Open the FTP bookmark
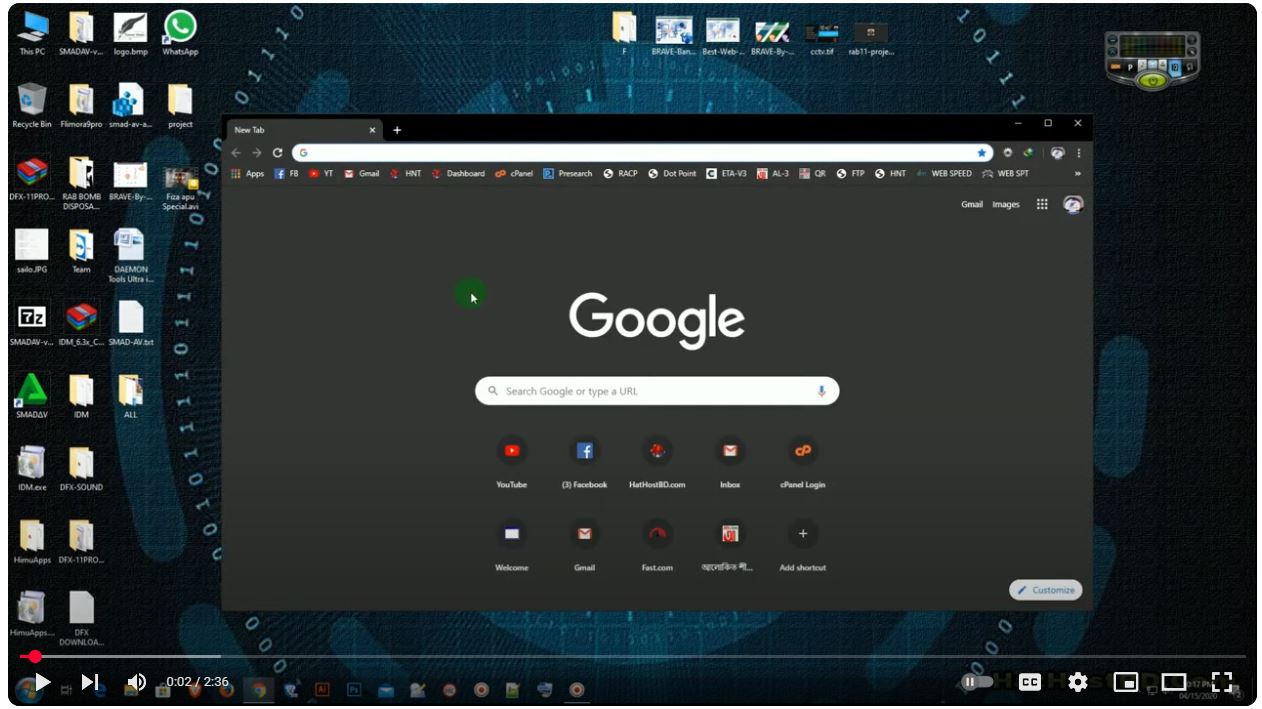This screenshot has height=709, width=1262. [x=851, y=174]
